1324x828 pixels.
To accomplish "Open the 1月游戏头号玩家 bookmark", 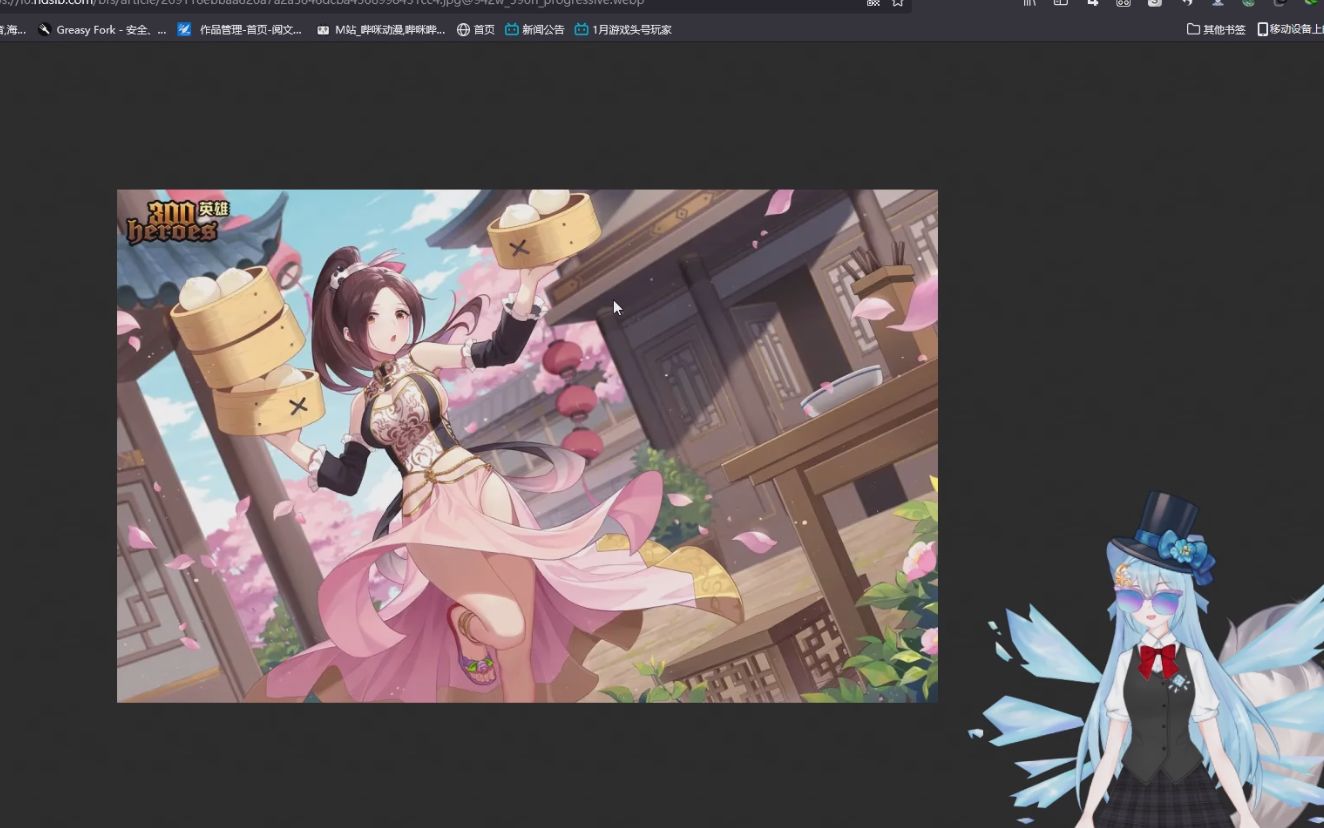I will tap(623, 30).
